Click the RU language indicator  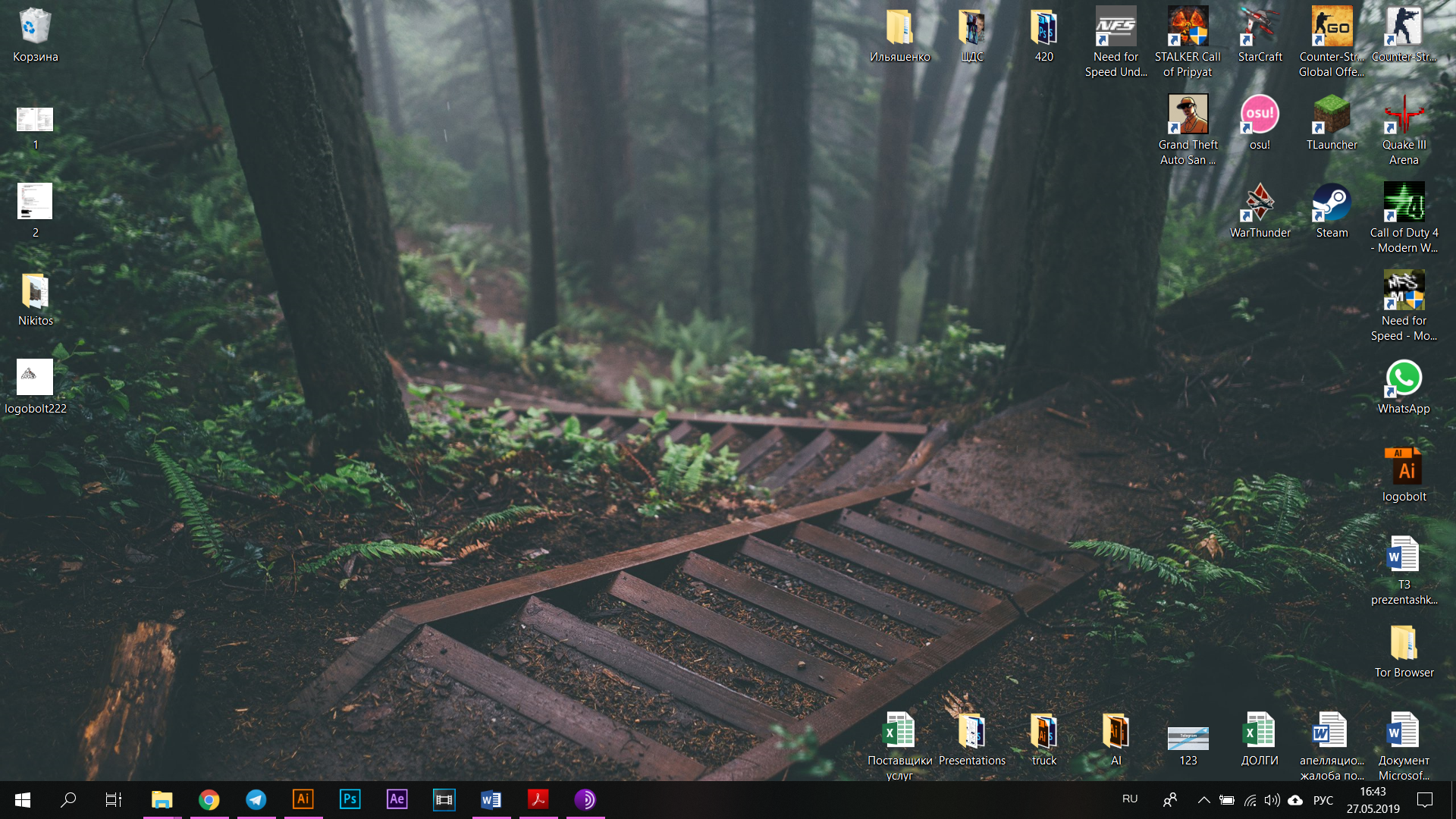[1130, 799]
